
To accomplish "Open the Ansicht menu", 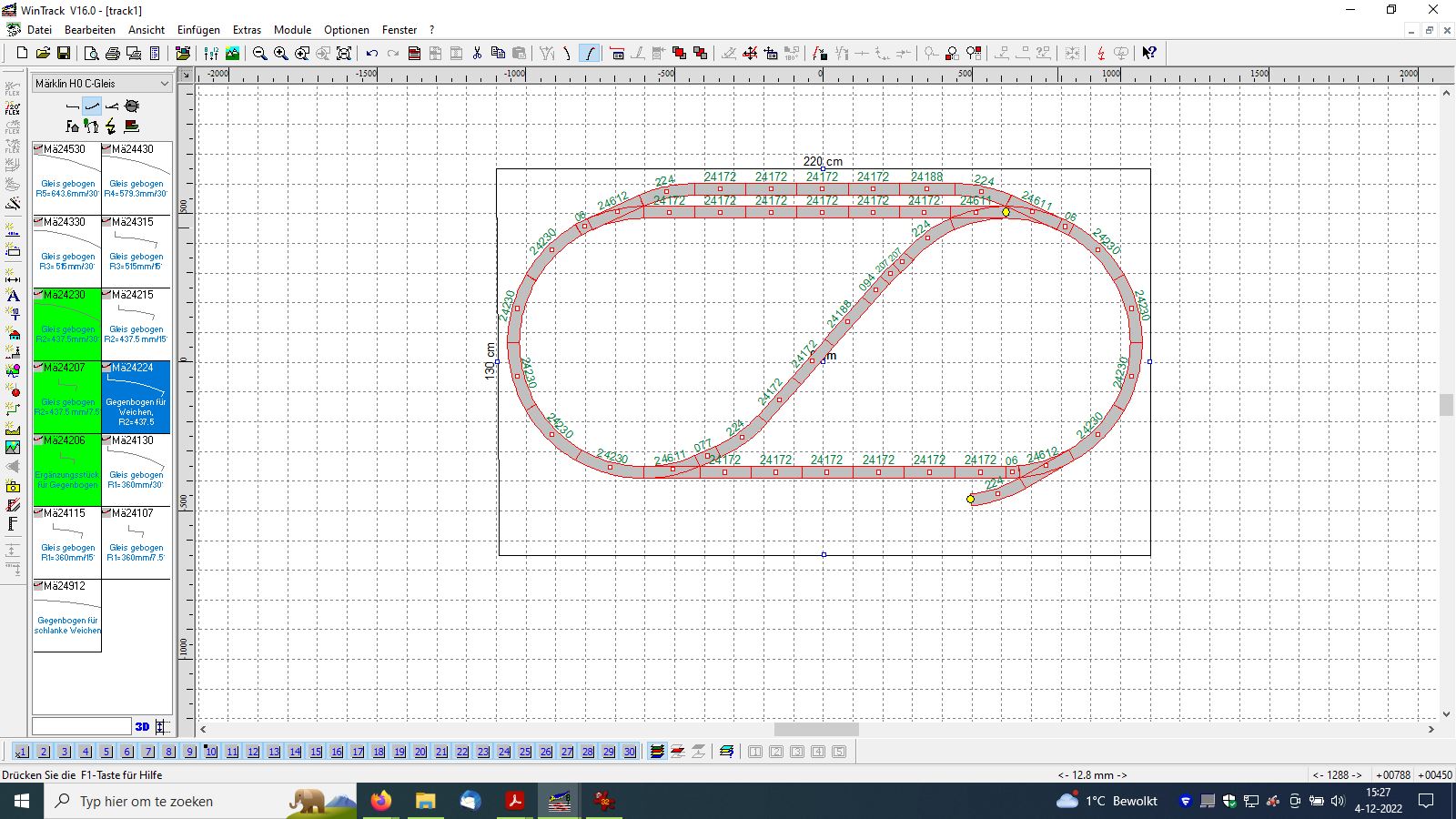I will (147, 30).
